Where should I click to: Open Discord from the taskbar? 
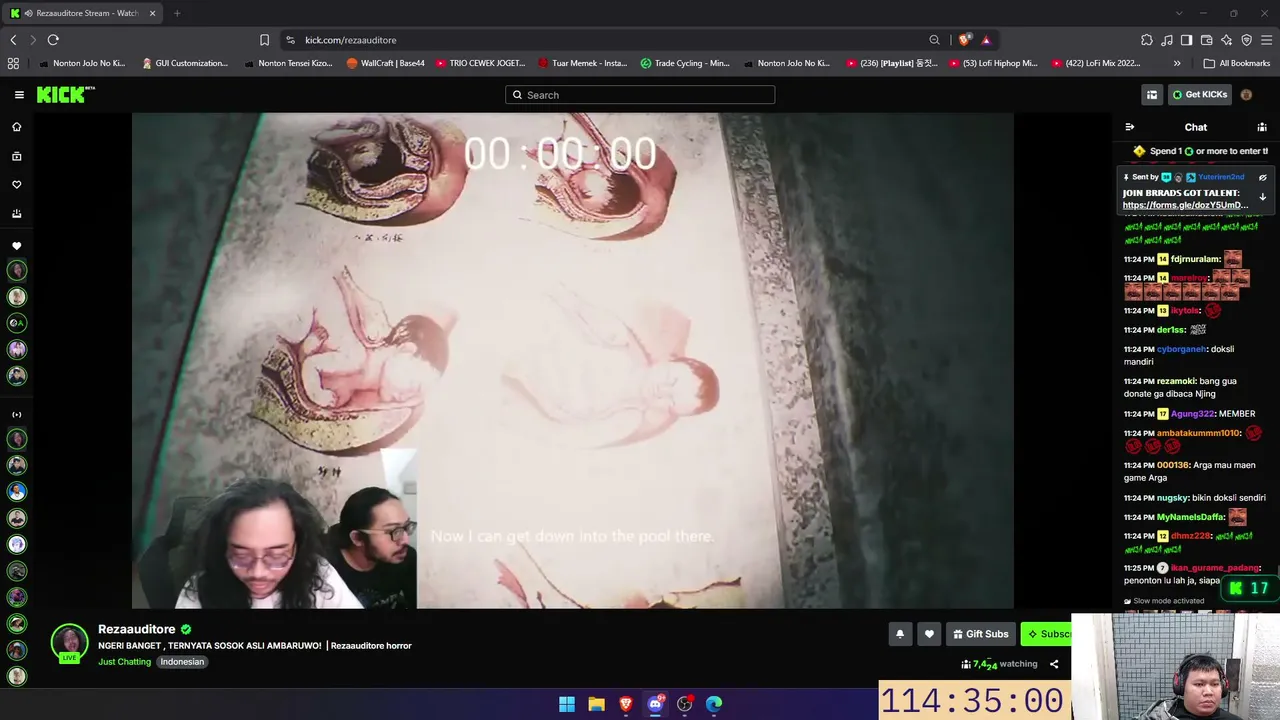655,704
